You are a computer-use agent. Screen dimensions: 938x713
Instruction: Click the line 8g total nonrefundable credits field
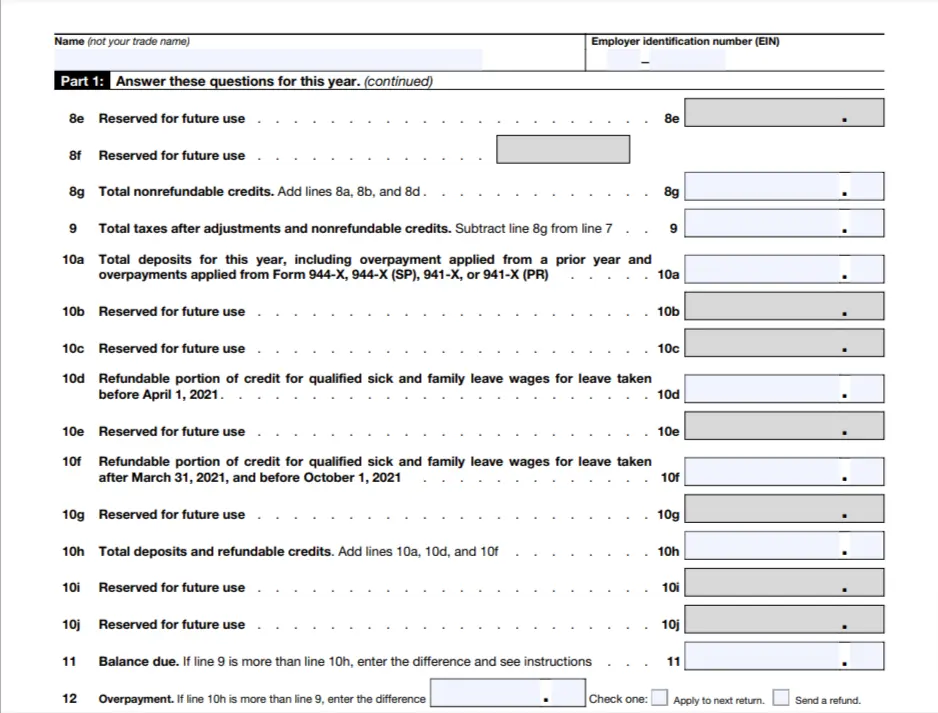[x=784, y=187]
